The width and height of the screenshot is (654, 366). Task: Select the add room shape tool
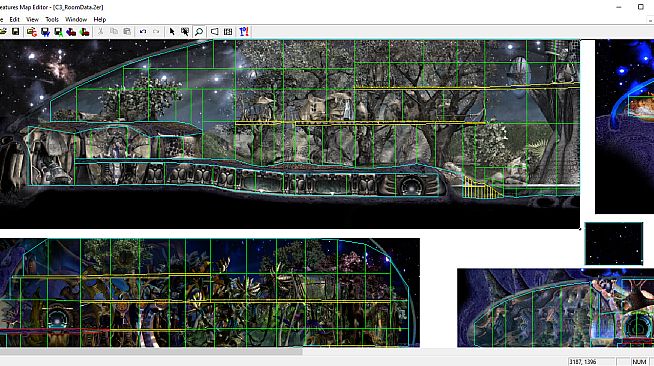[214, 32]
